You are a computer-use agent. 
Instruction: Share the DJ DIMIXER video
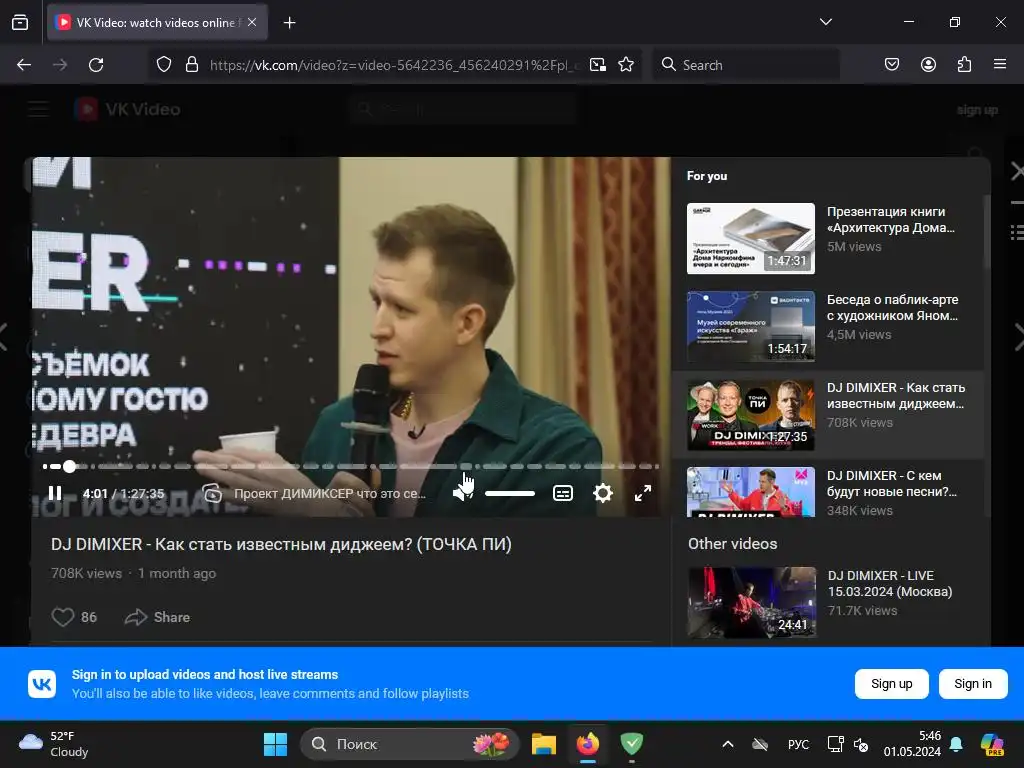pyautogui.click(x=157, y=617)
